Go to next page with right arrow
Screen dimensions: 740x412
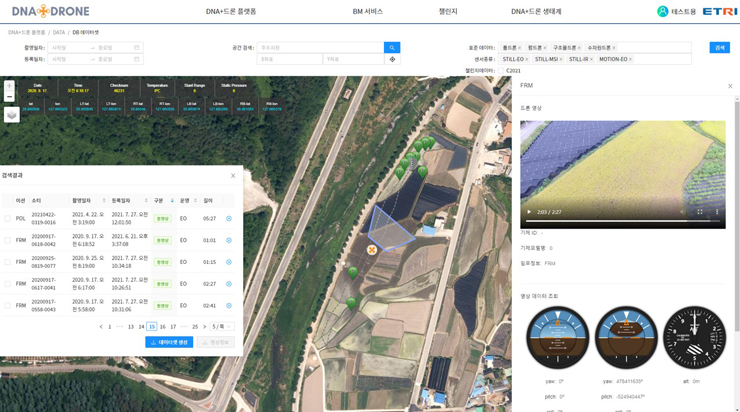[204, 327]
